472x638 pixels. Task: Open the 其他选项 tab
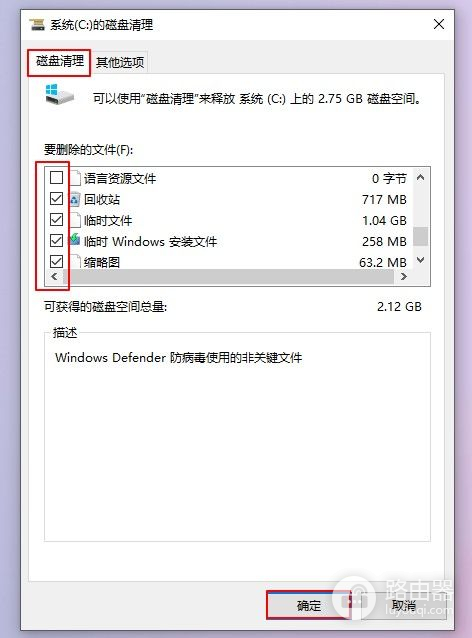120,62
